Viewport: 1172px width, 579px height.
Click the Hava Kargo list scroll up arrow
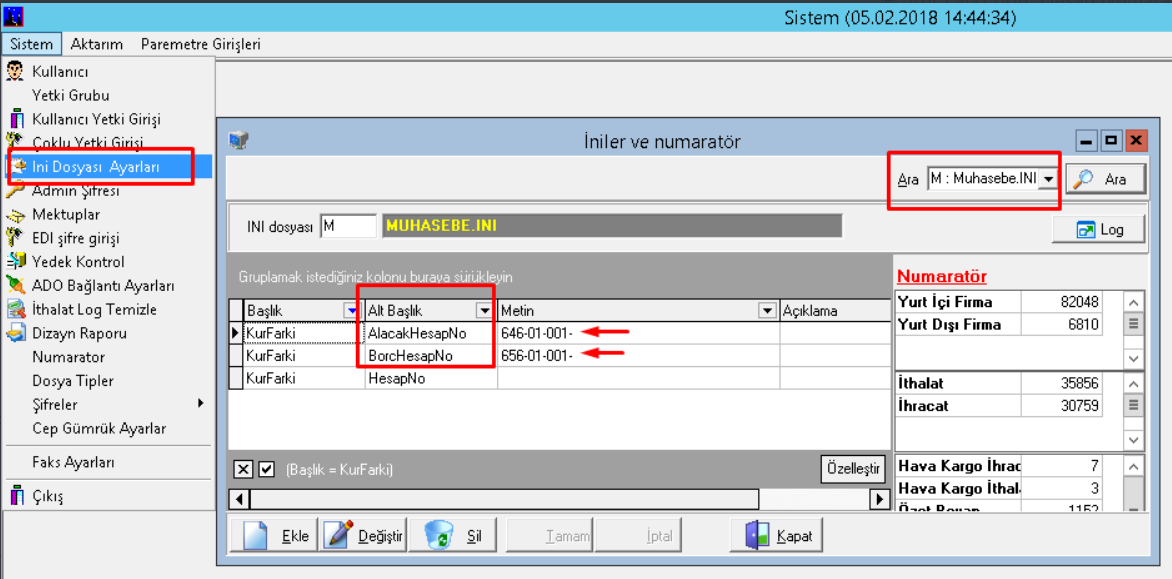click(1133, 466)
